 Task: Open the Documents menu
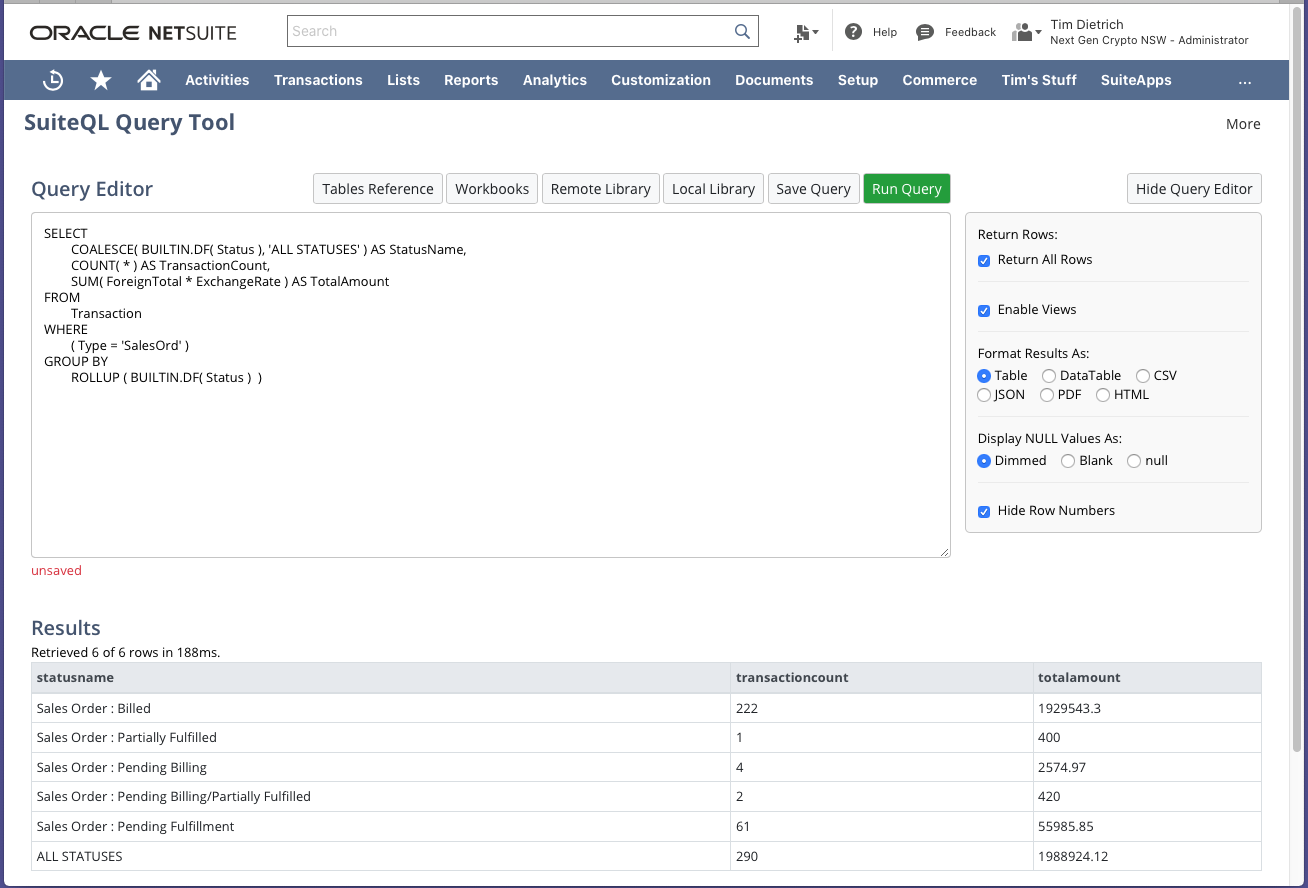click(x=774, y=80)
